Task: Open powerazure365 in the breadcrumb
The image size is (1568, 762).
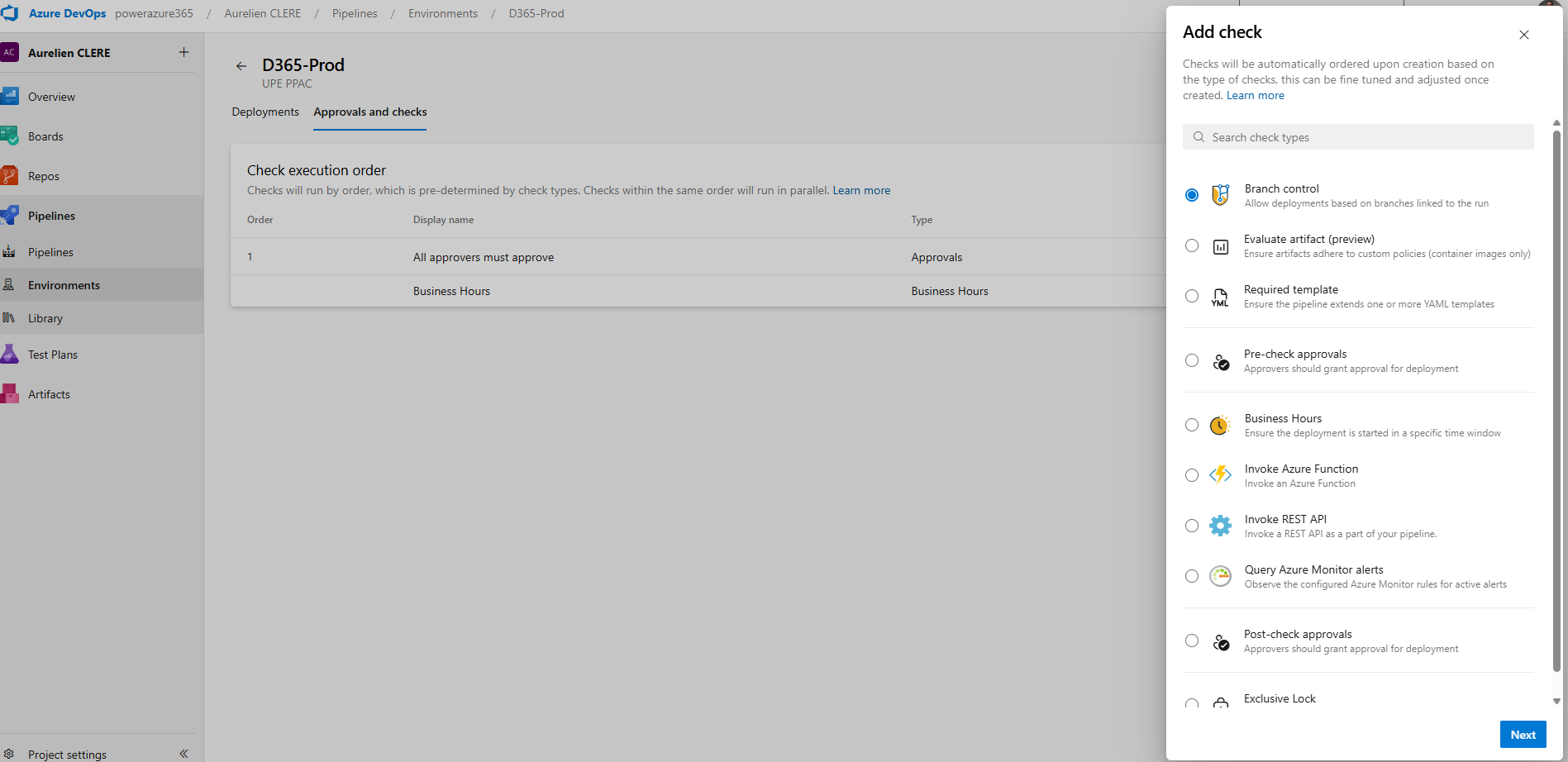Action: point(154,13)
